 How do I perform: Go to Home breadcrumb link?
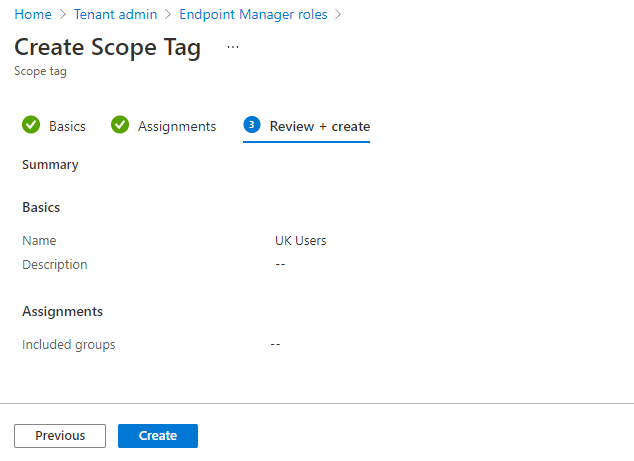[x=33, y=15]
